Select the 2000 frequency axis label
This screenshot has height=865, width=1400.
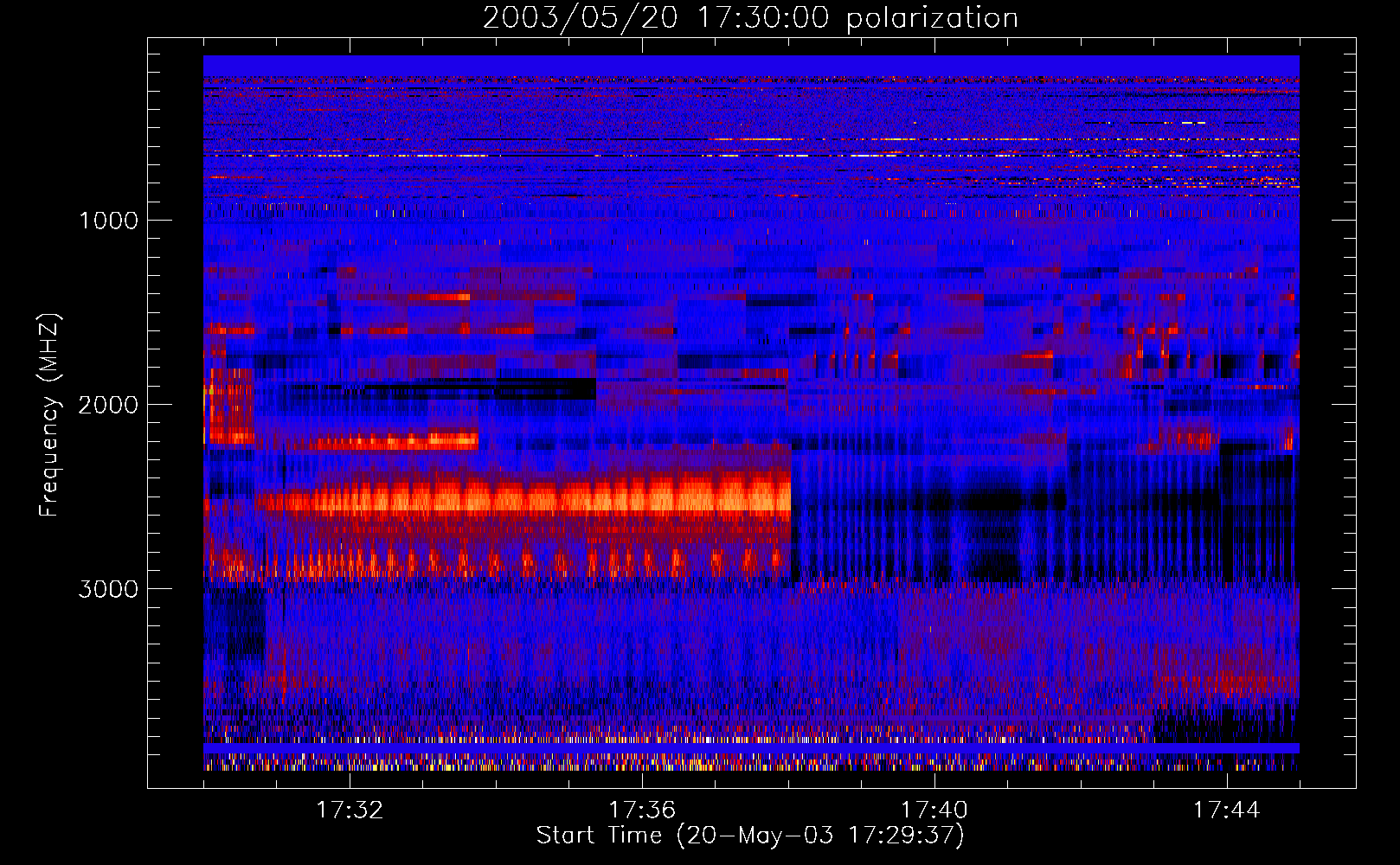pos(108,405)
